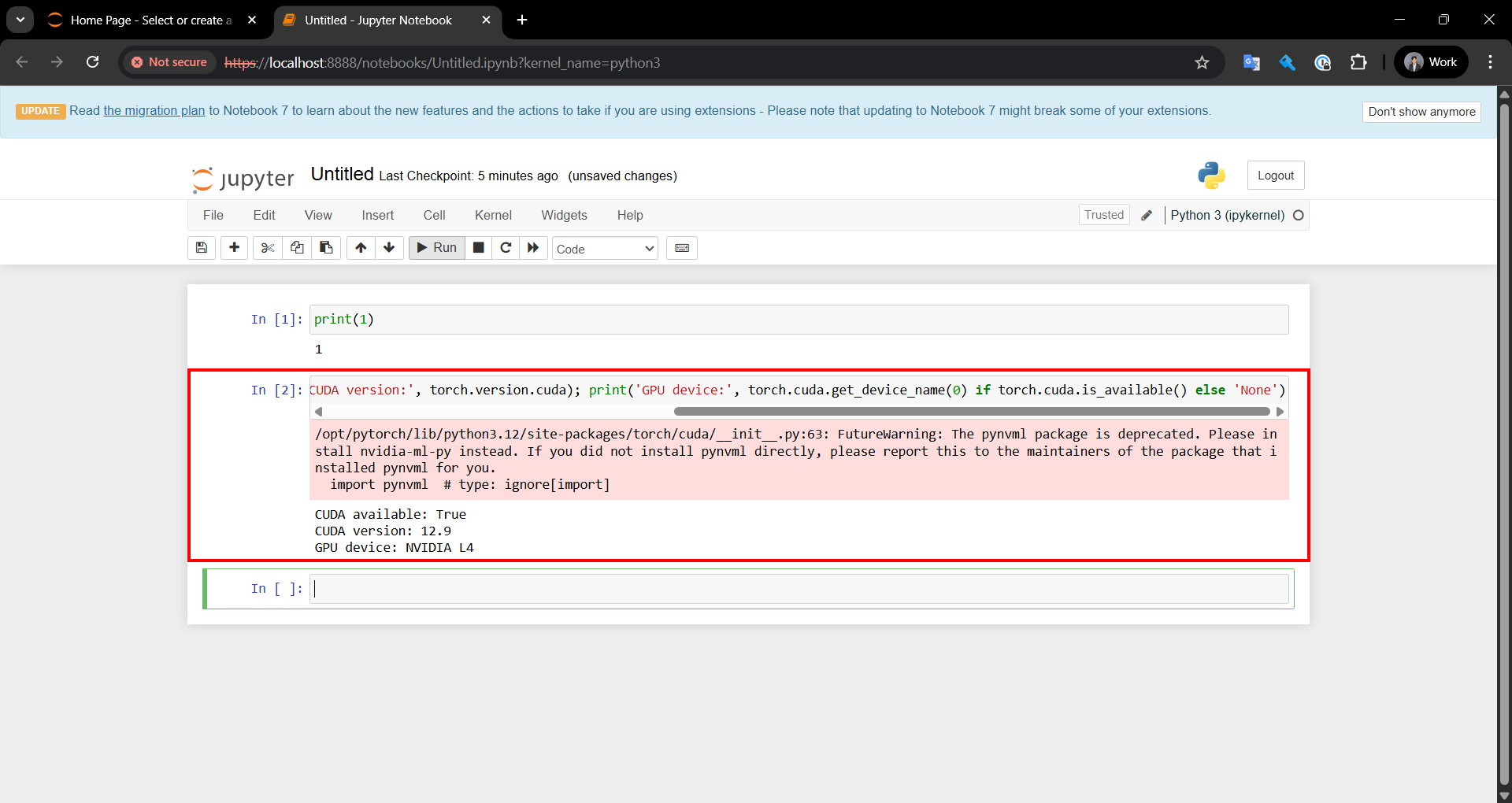Screen dimensions: 1512x803
Task: Insert a cell below with plus icon
Action: click(234, 248)
